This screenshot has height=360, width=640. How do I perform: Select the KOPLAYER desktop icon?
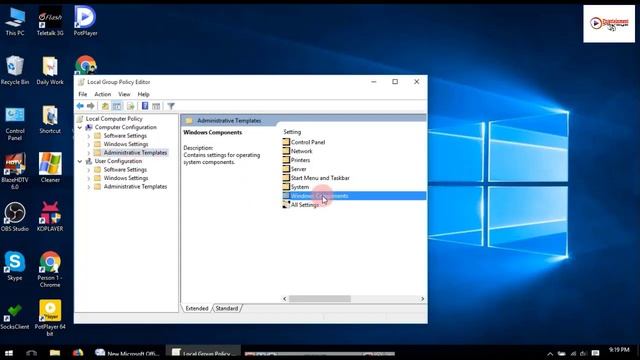pyautogui.click(x=50, y=217)
